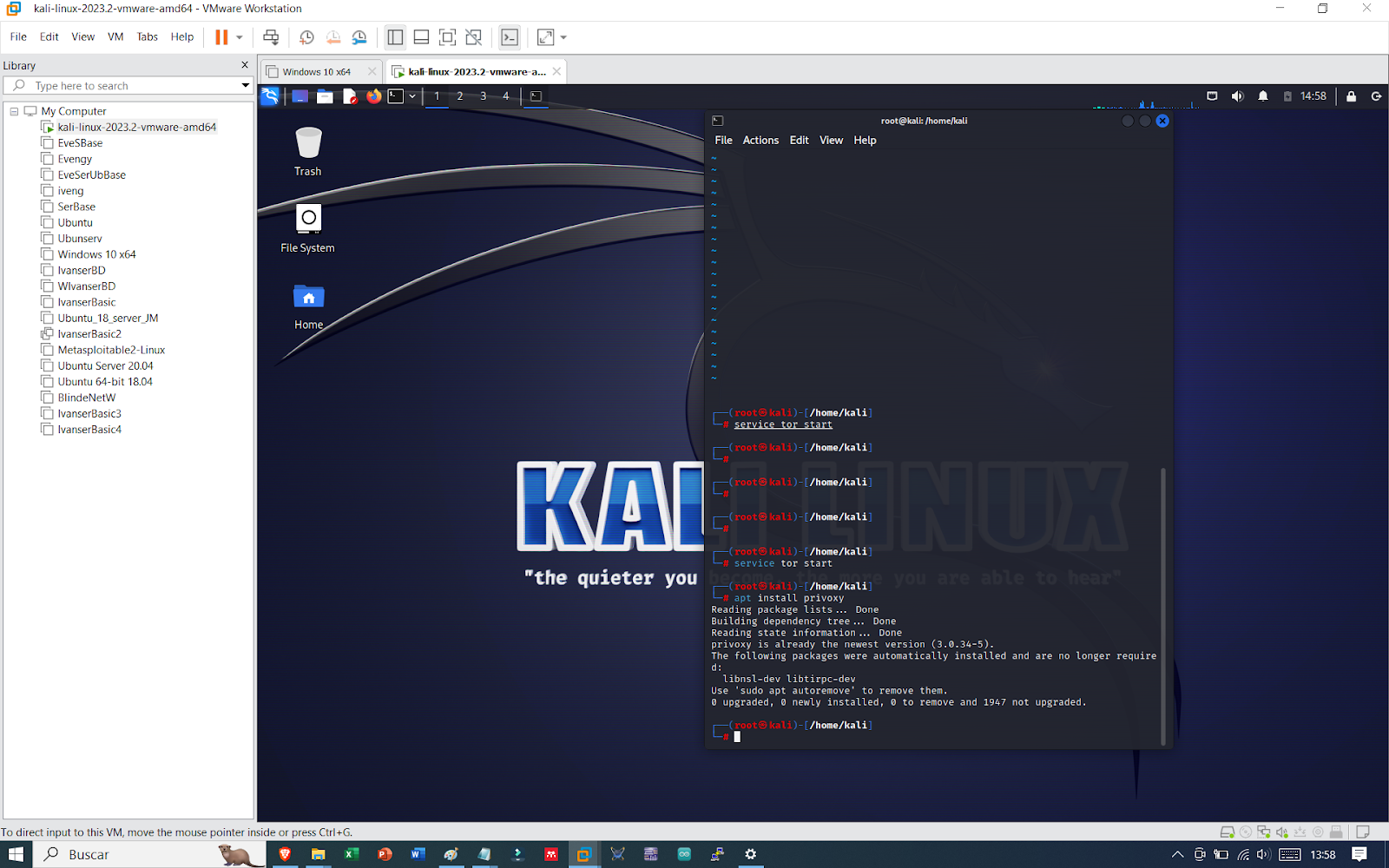Collapse the My Computer tree node

(14, 111)
